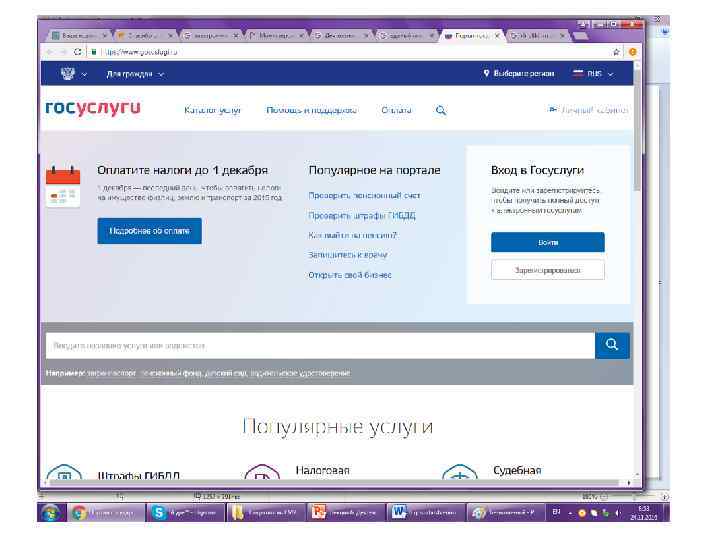Focus the service name search field
The image size is (720, 540).
pos(320,345)
